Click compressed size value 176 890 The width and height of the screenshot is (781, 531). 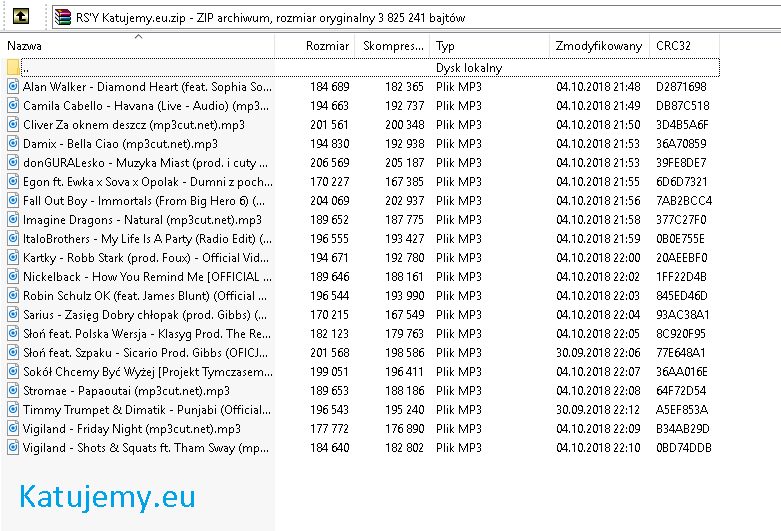click(x=404, y=429)
